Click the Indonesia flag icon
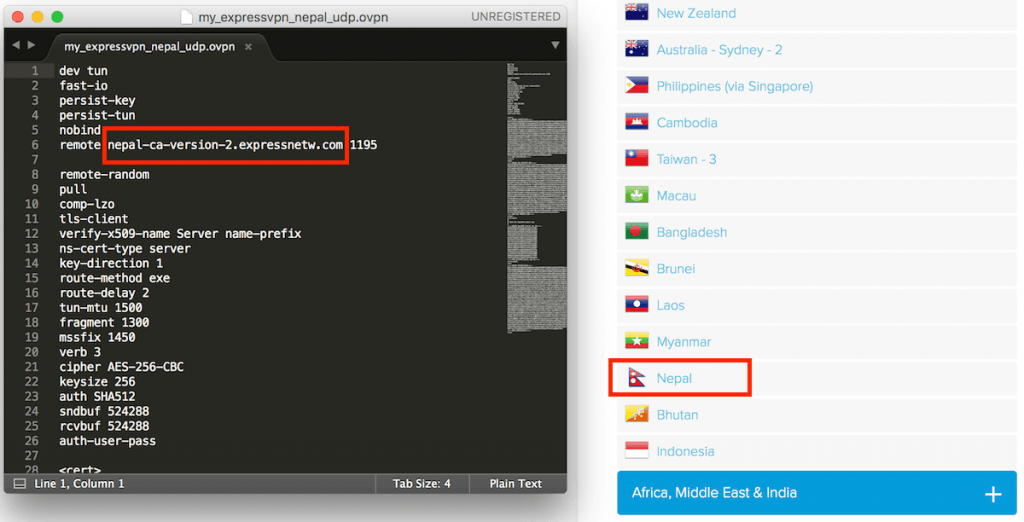Screen dimensions: 1024x522 point(636,451)
